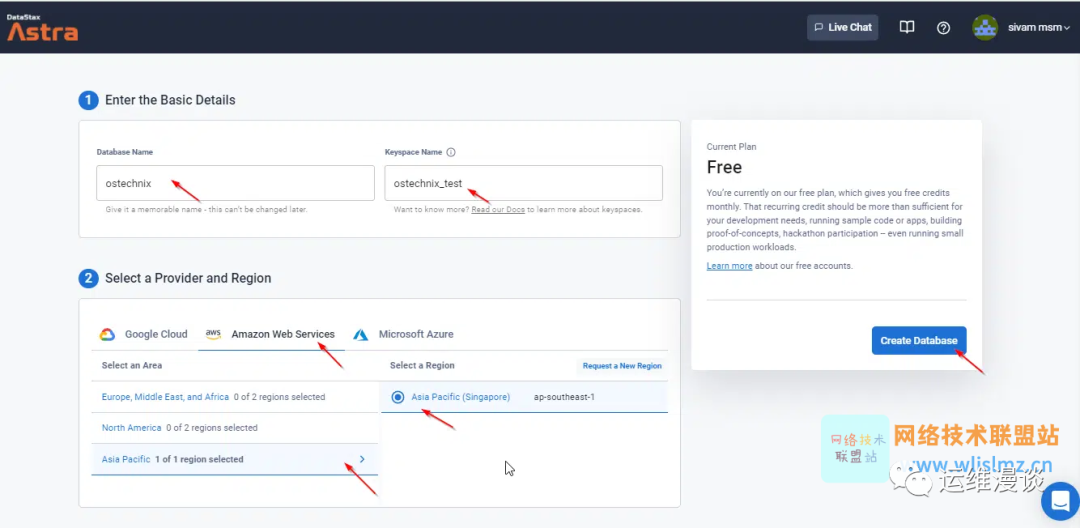Click the Microsoft Azure logo icon
Image resolution: width=1080 pixels, height=528 pixels.
[361, 335]
